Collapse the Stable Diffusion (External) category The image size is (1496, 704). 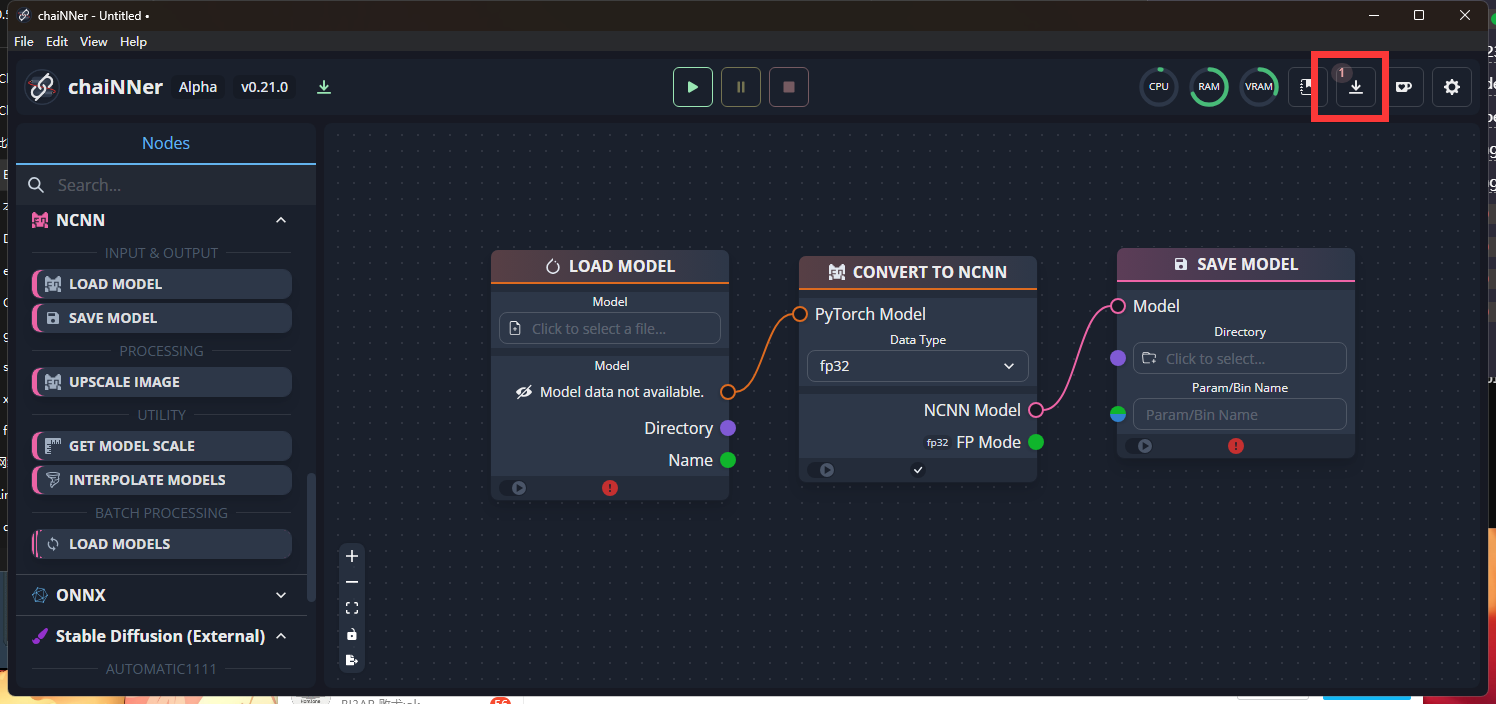click(x=281, y=636)
